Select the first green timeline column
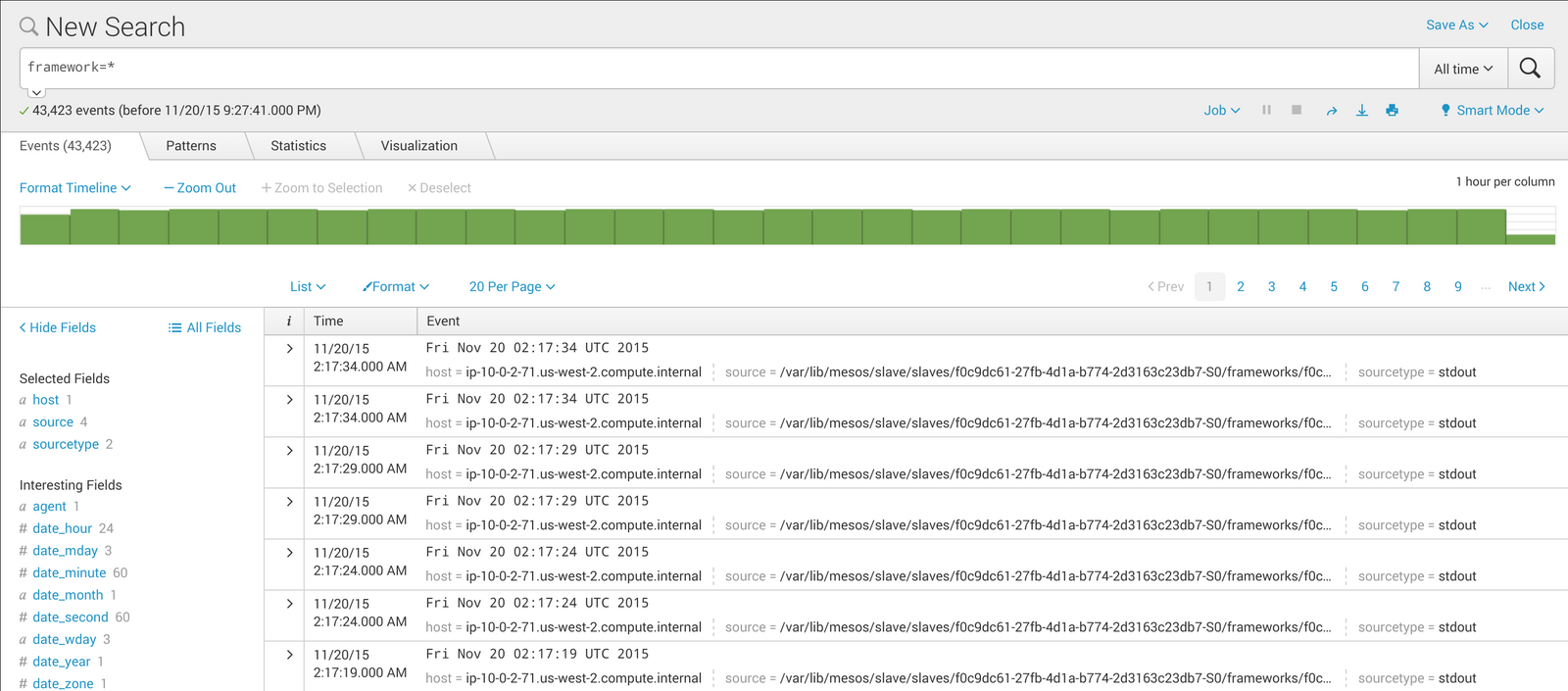 tap(45, 229)
